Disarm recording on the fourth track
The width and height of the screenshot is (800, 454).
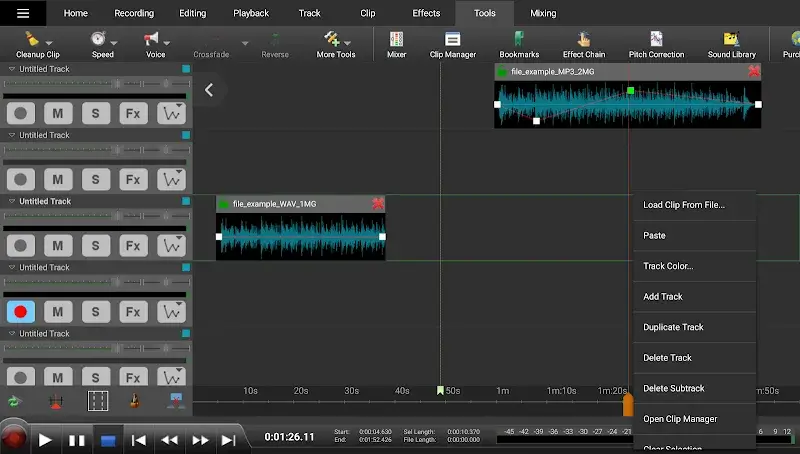coord(21,312)
